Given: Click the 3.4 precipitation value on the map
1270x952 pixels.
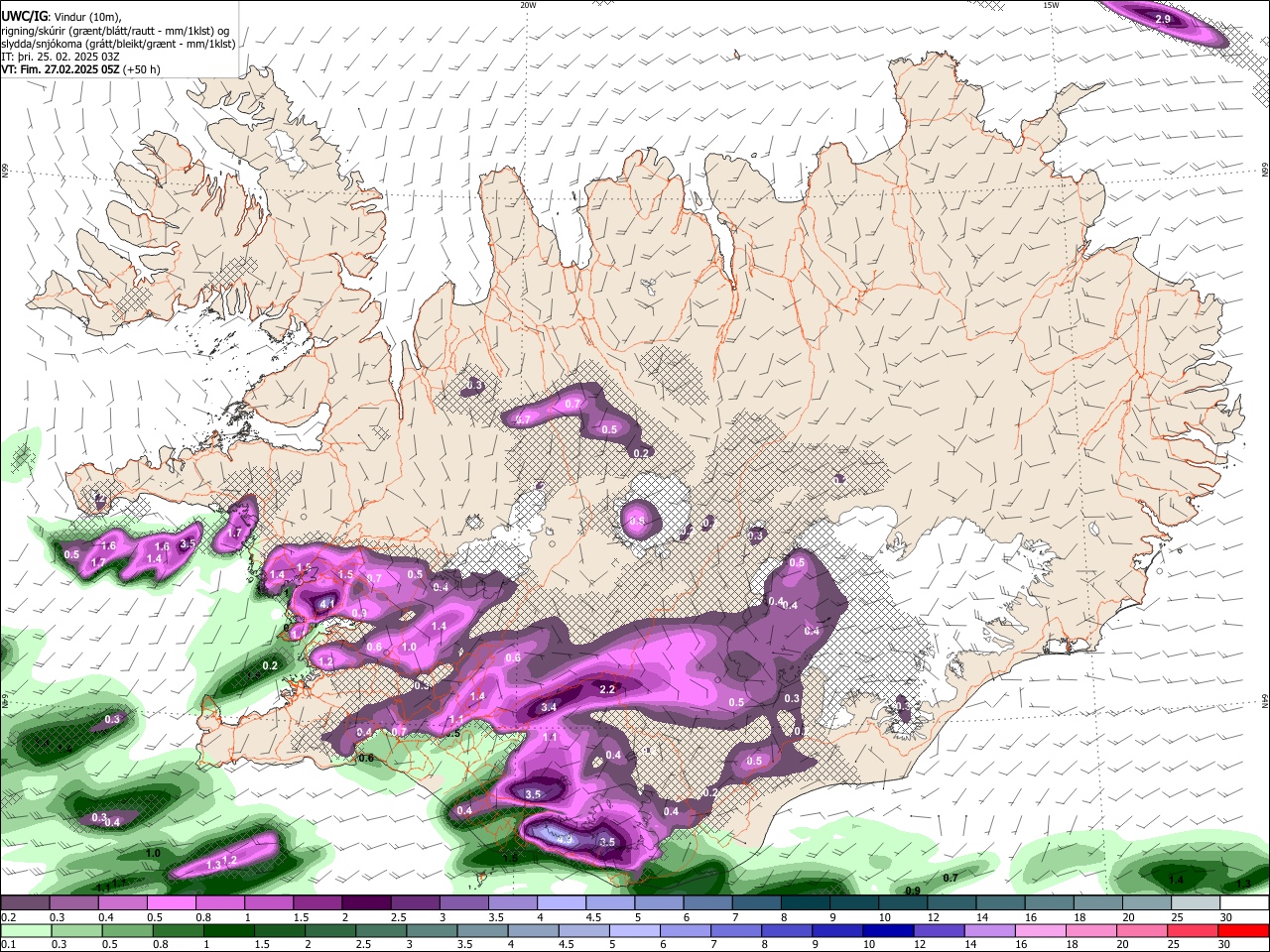Looking at the screenshot, I should (x=548, y=707).
